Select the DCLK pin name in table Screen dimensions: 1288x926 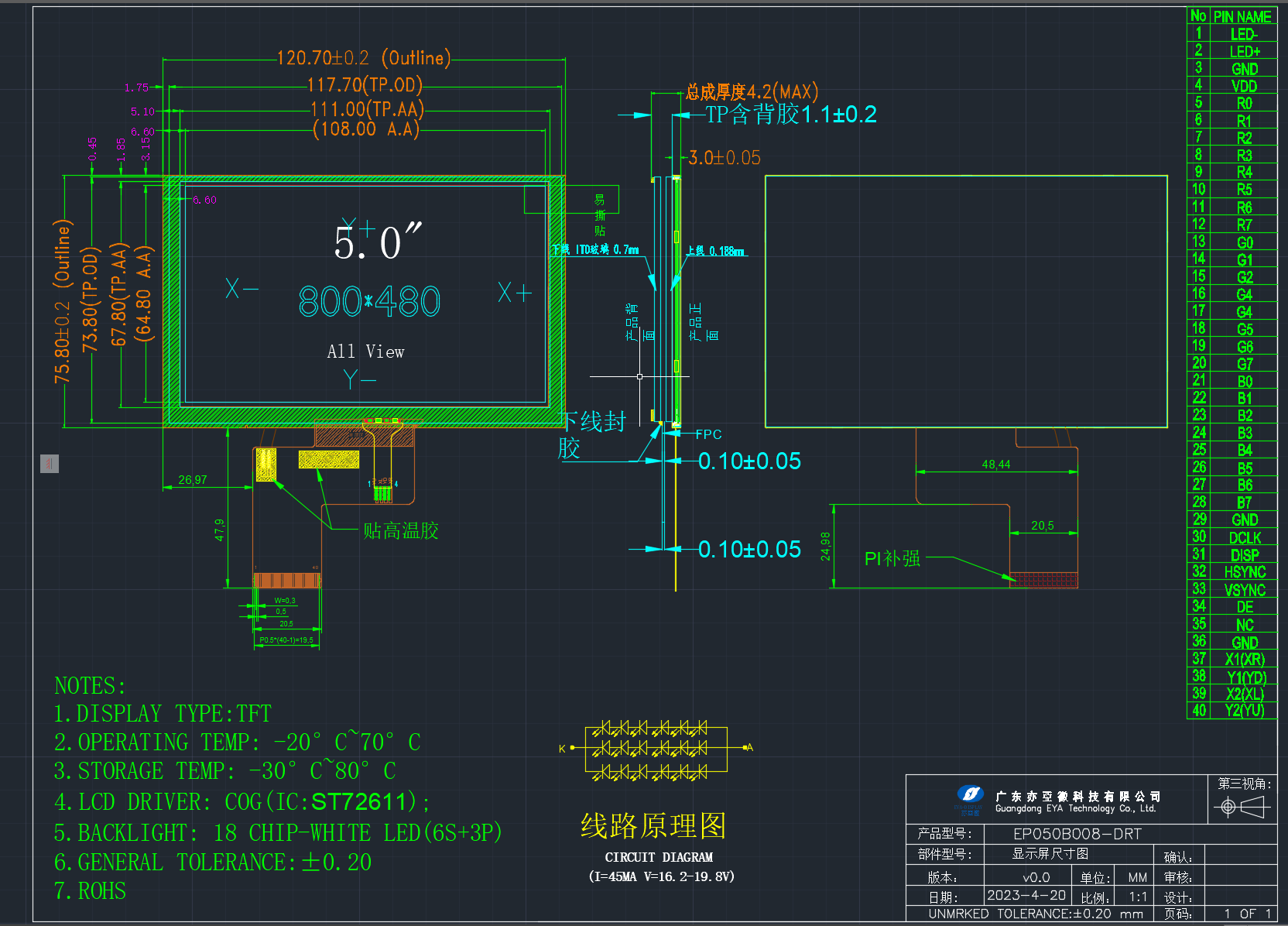coord(1245,538)
